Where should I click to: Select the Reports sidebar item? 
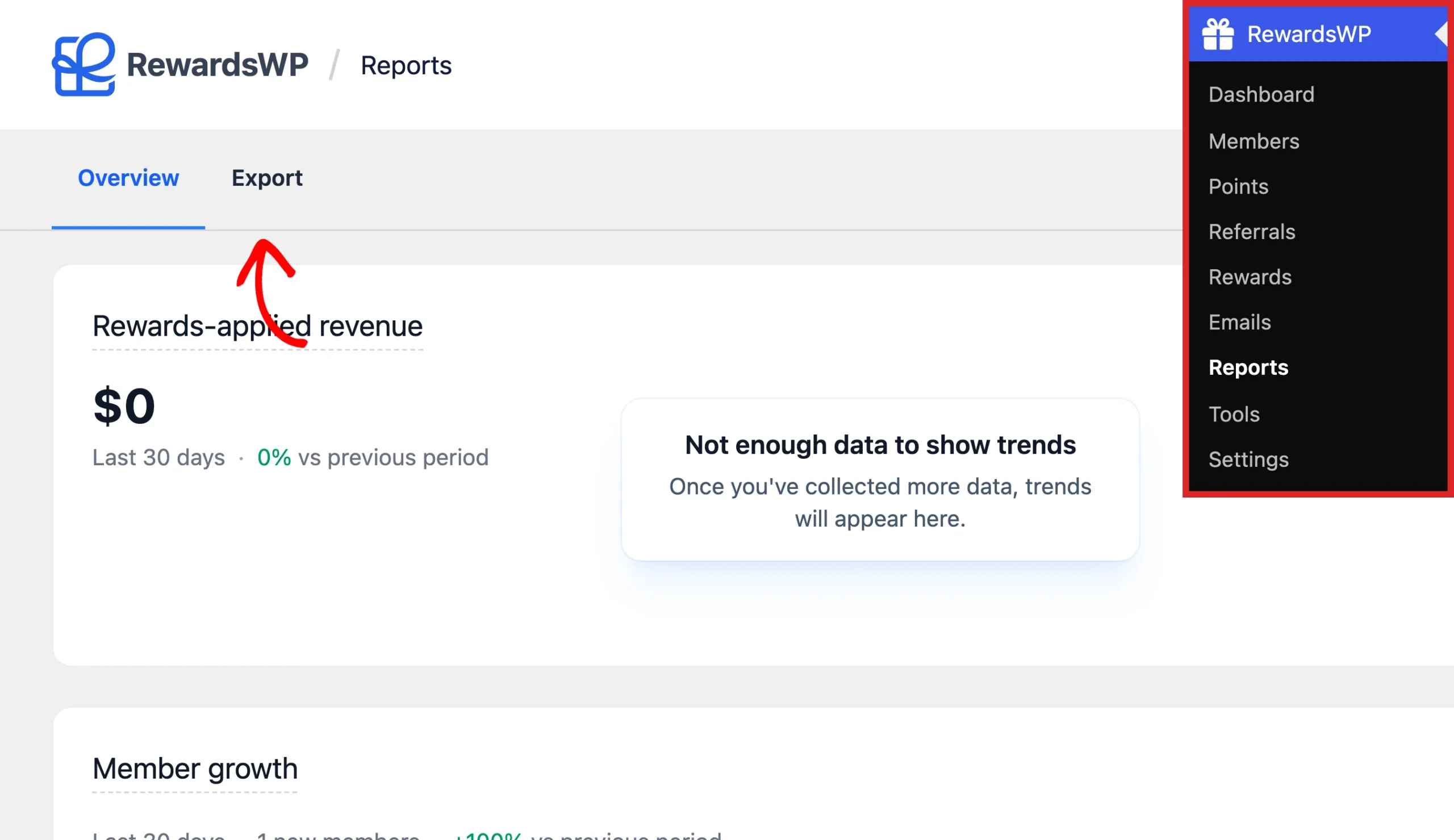point(1248,367)
